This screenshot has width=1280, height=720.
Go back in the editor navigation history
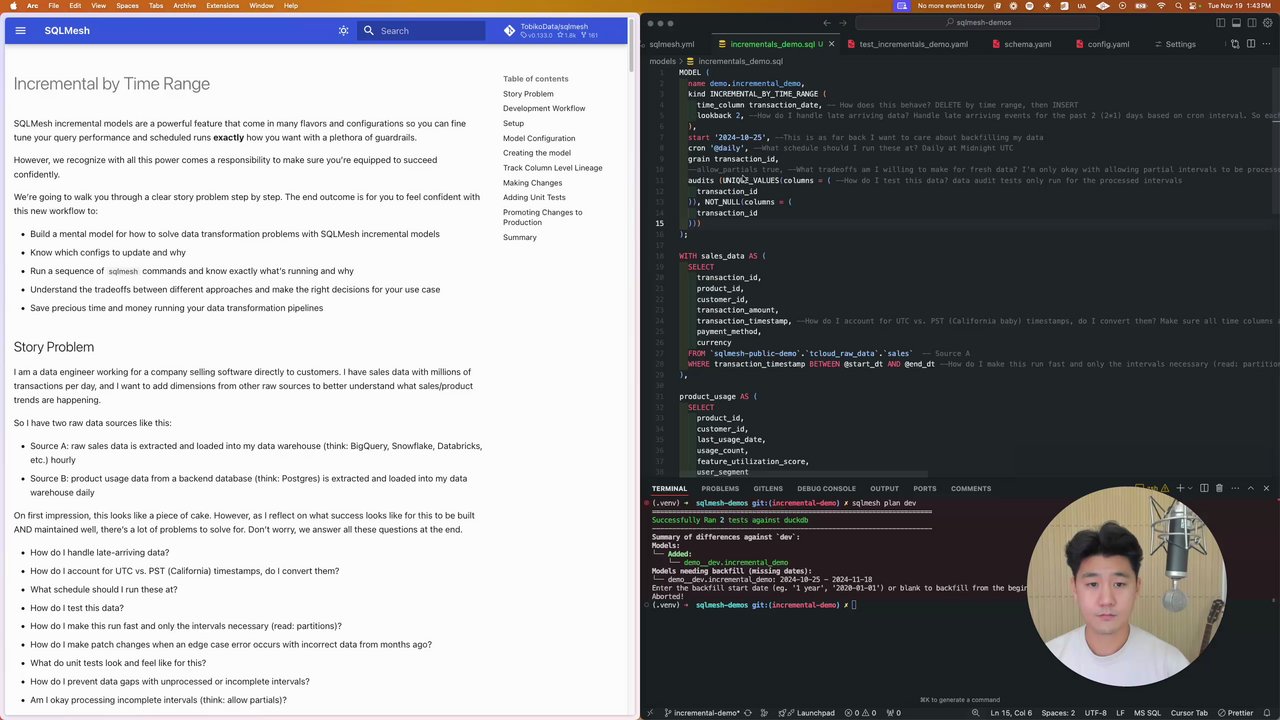827,22
